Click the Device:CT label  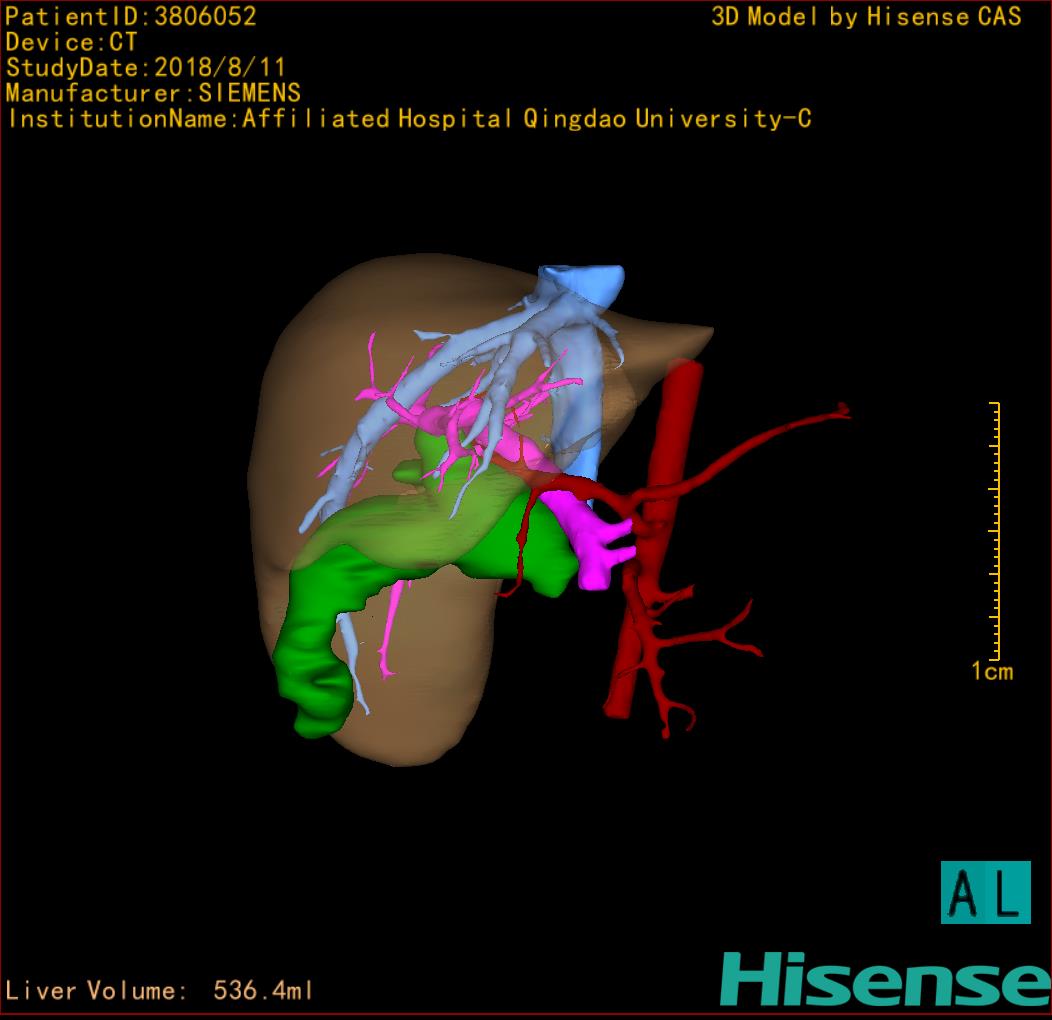pyautogui.click(x=71, y=42)
